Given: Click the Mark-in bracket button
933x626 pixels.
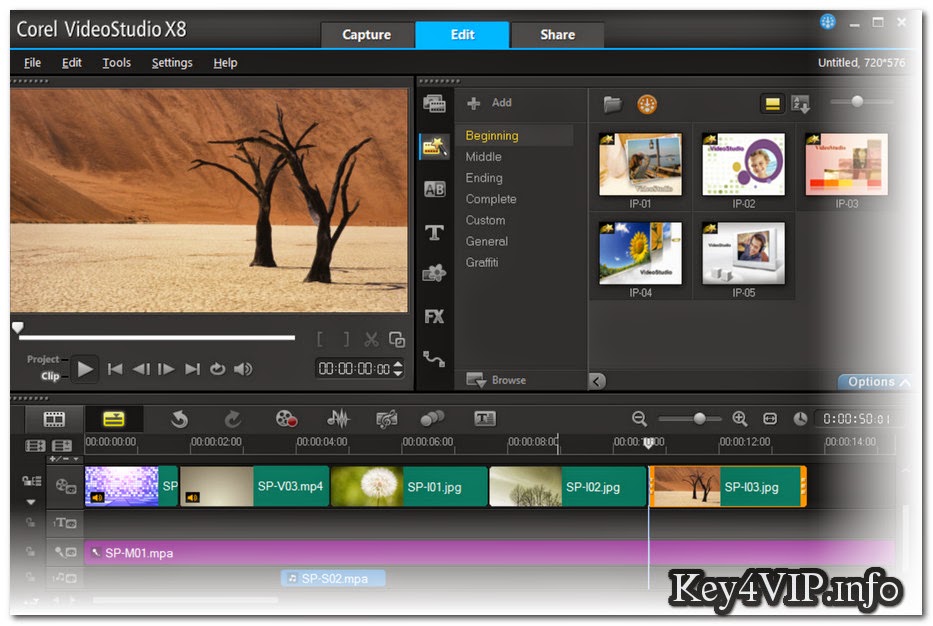Looking at the screenshot, I should [320, 340].
